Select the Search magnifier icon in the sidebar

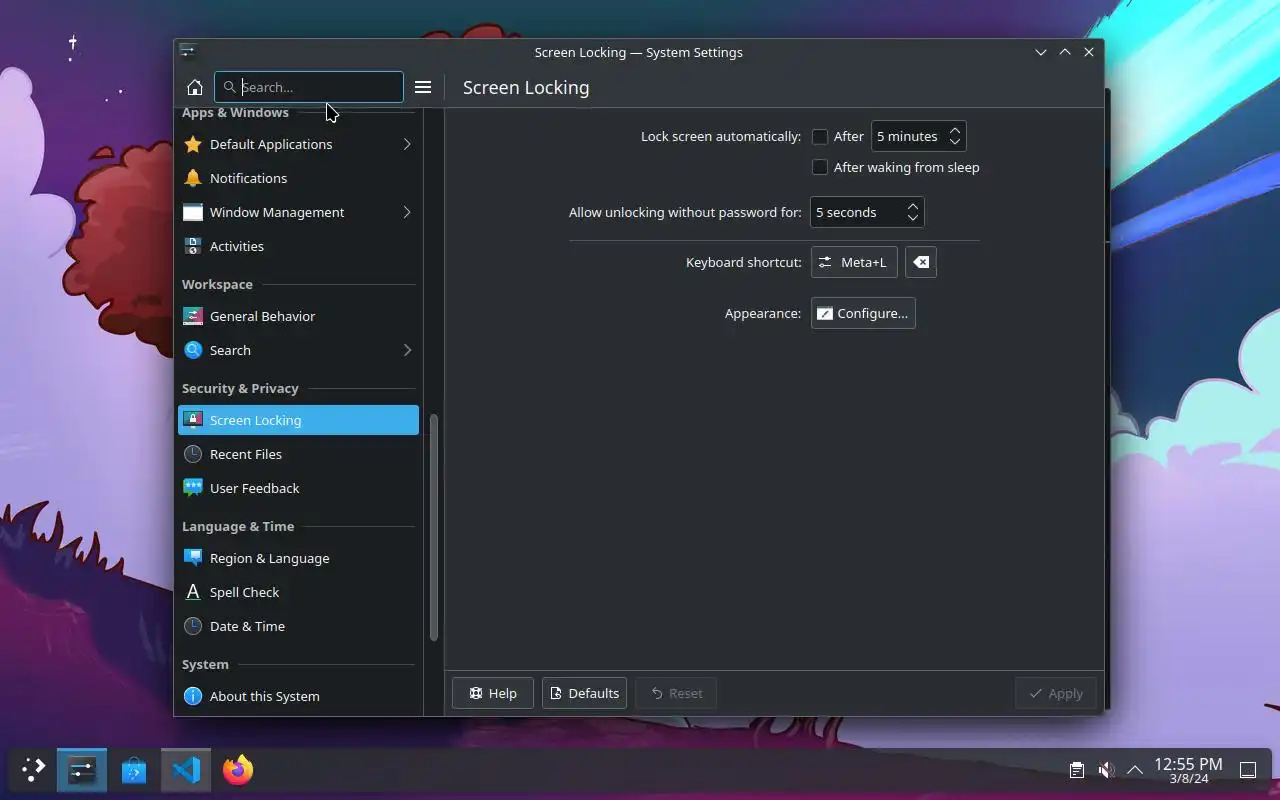193,350
